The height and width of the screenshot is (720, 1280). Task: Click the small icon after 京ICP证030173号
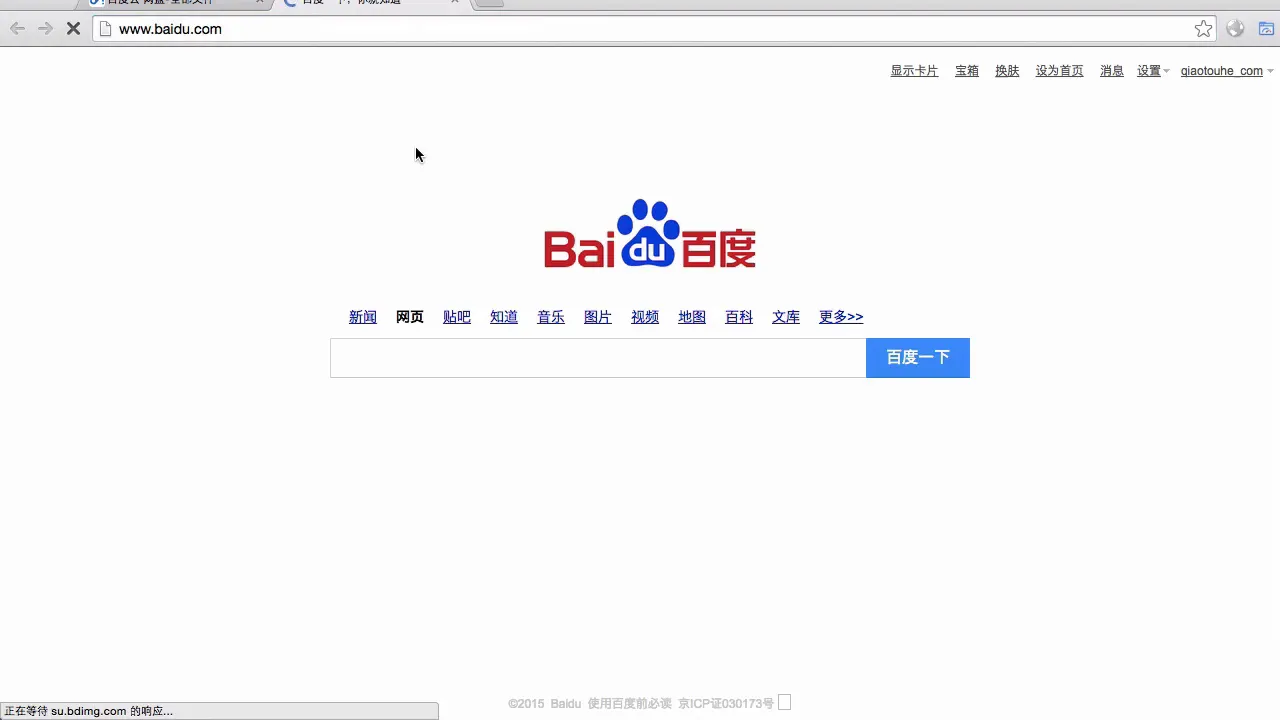(x=784, y=703)
